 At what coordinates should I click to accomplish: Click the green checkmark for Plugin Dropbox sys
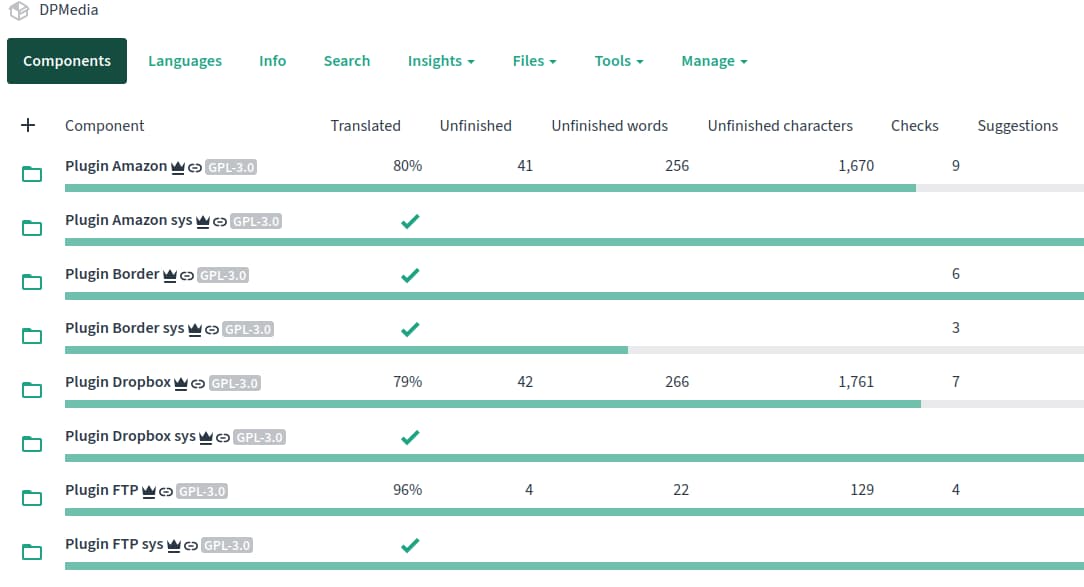(x=409, y=437)
